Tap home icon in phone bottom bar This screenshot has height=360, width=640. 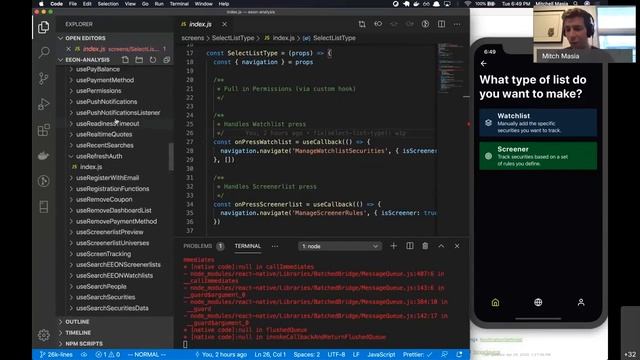495,302
